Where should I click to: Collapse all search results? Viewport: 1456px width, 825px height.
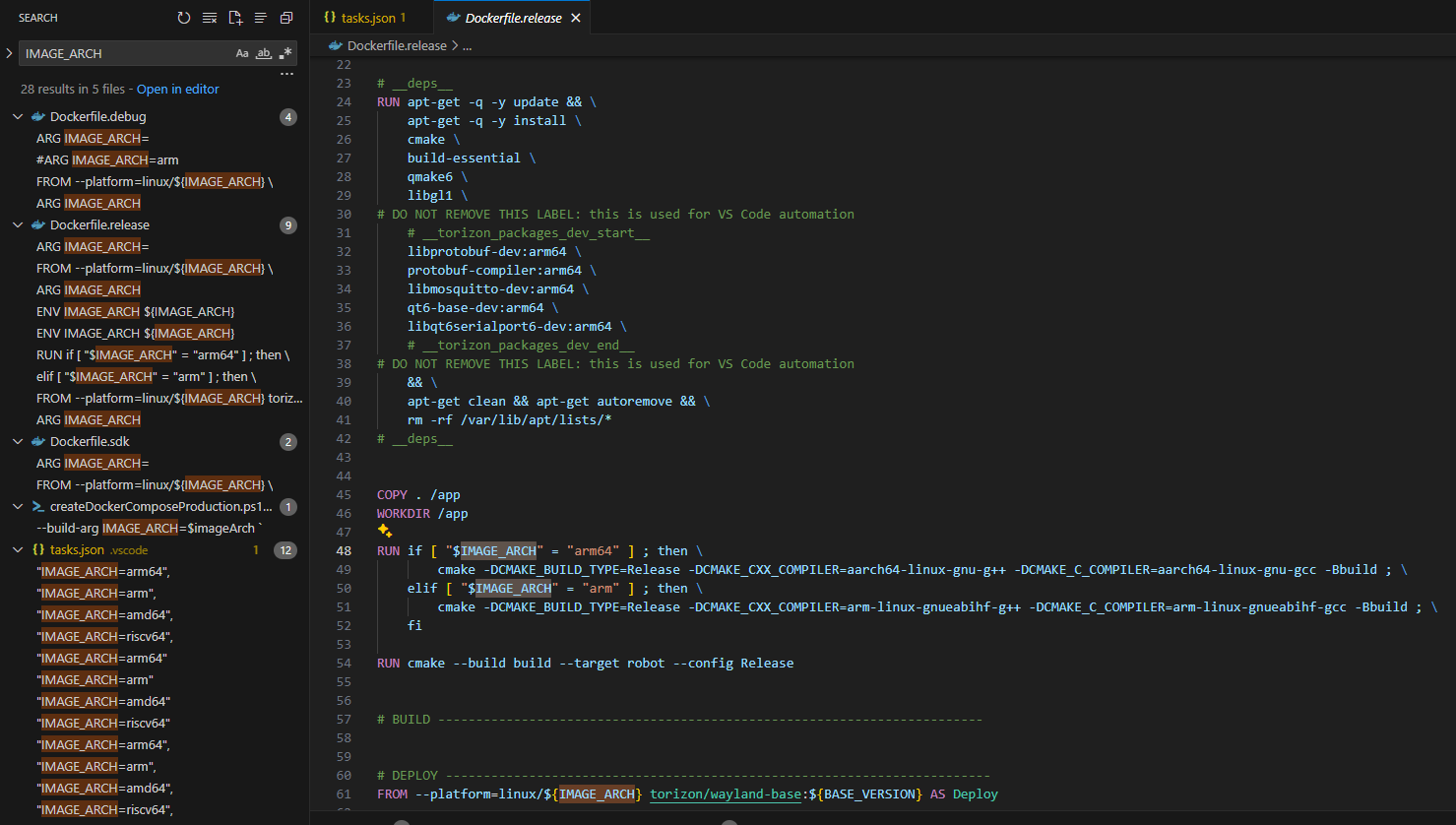point(286,18)
